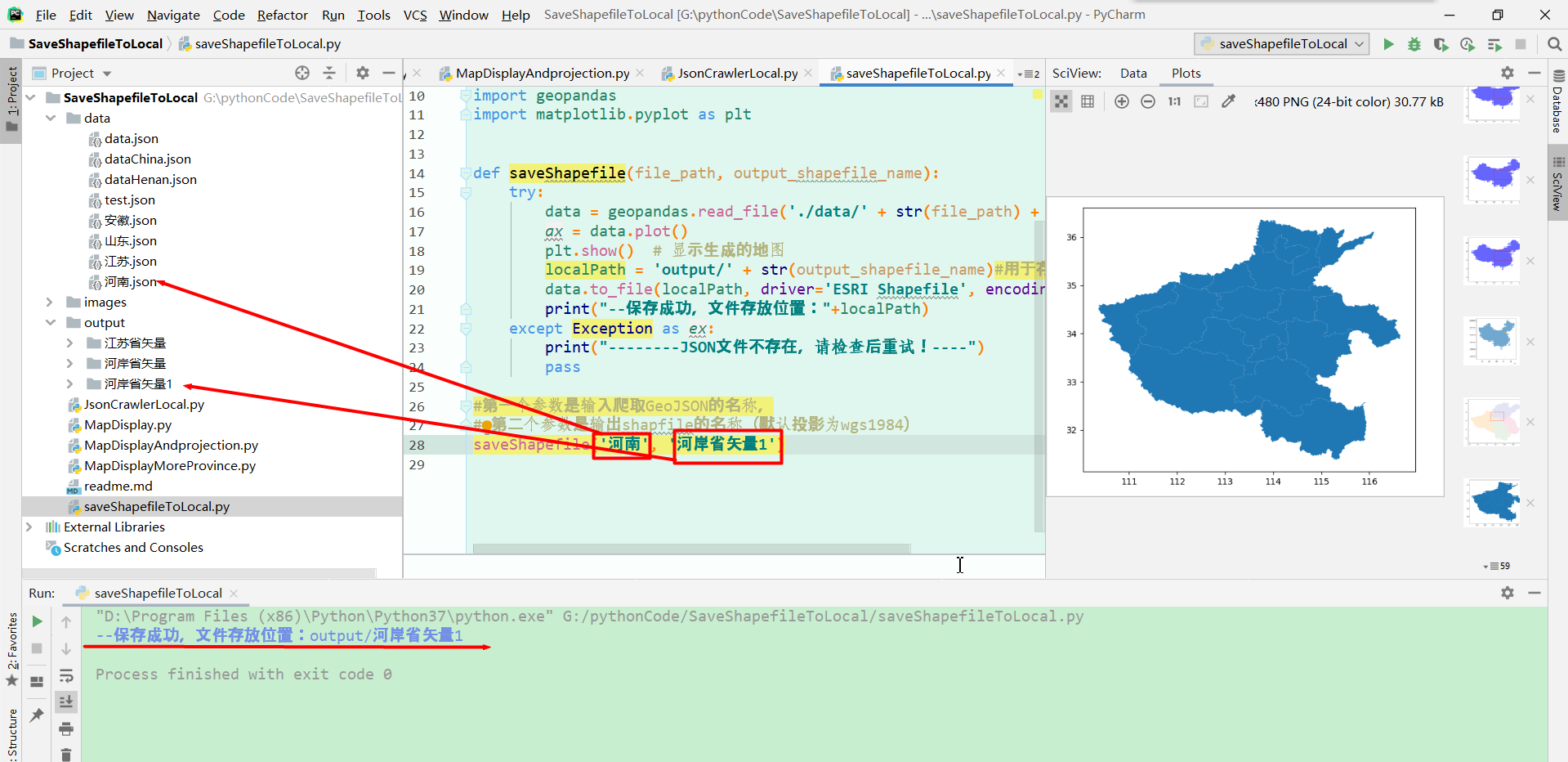Zoom in on the plot in SciView
This screenshot has width=1568, height=762.
tap(1121, 101)
